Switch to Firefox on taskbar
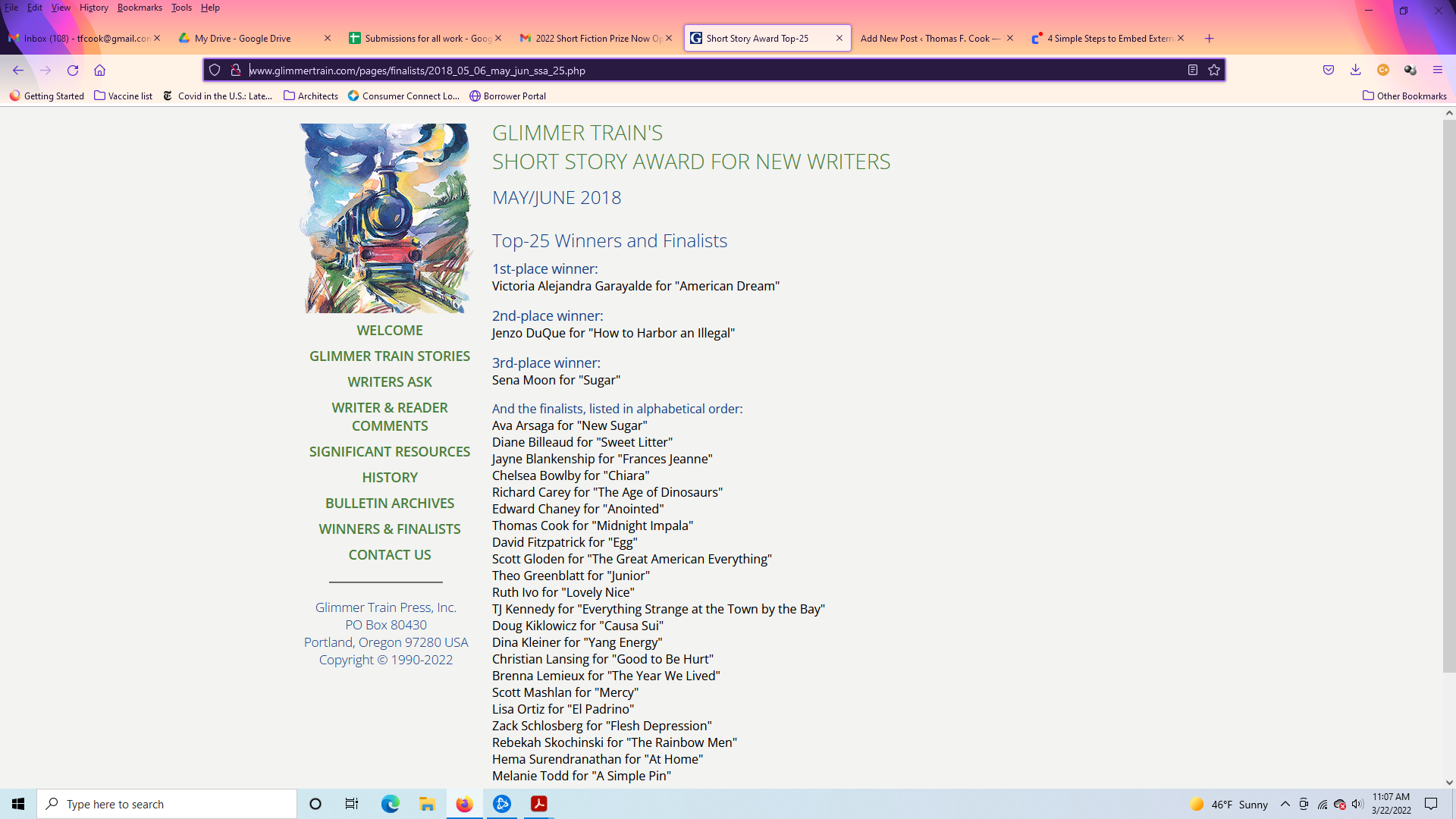This screenshot has height=819, width=1456. click(x=464, y=804)
